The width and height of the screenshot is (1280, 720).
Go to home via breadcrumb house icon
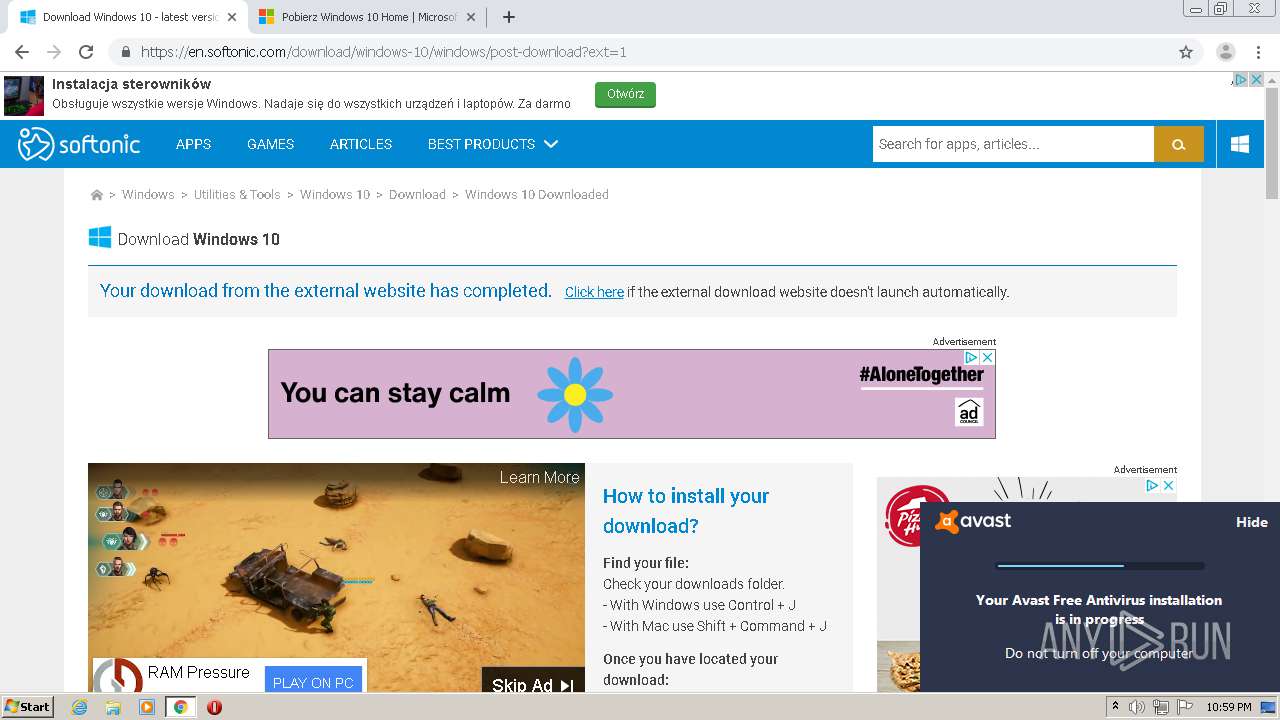[97, 195]
